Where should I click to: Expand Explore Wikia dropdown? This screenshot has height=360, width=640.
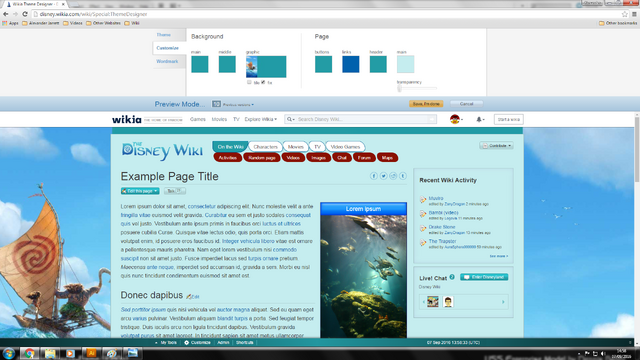click(260, 119)
